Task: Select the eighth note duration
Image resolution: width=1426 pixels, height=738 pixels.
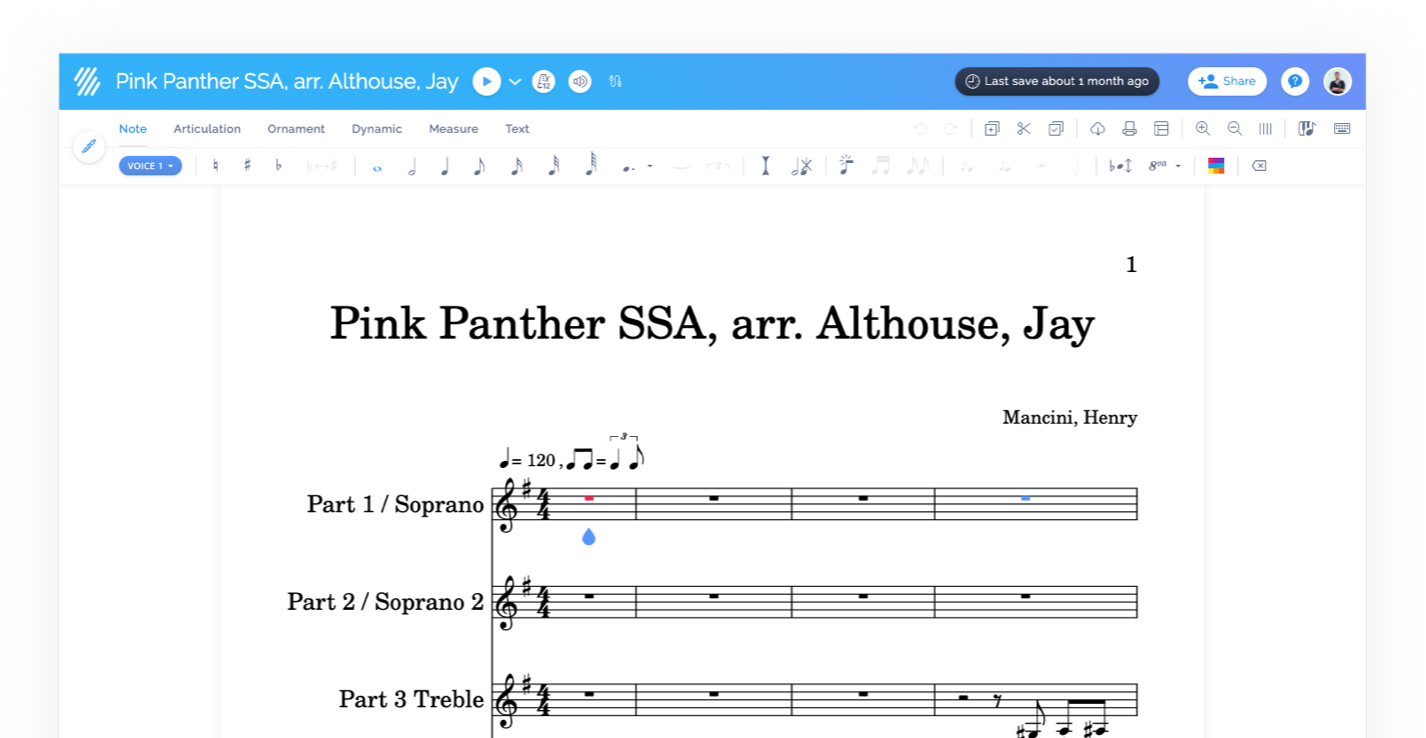Action: coord(479,167)
